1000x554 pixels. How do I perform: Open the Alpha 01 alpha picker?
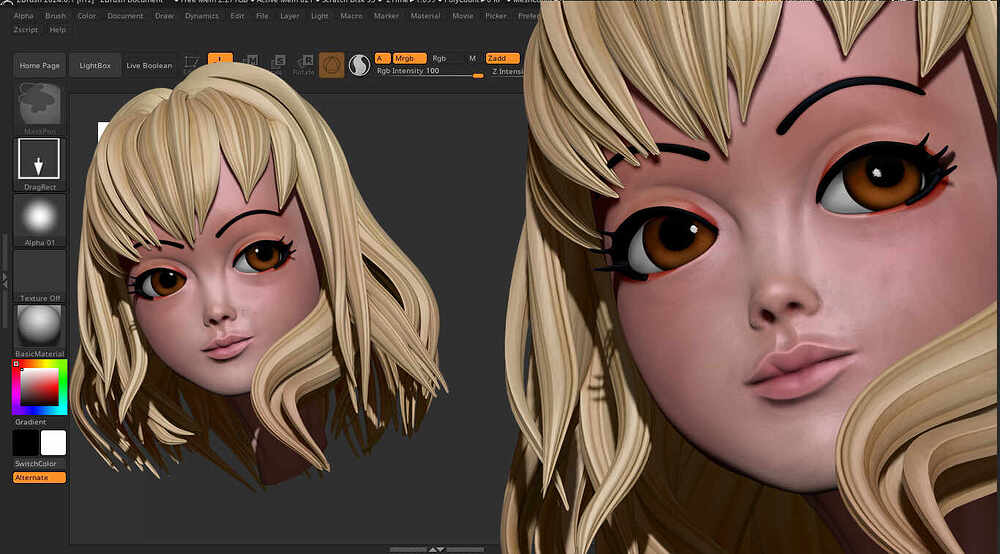tap(40, 220)
